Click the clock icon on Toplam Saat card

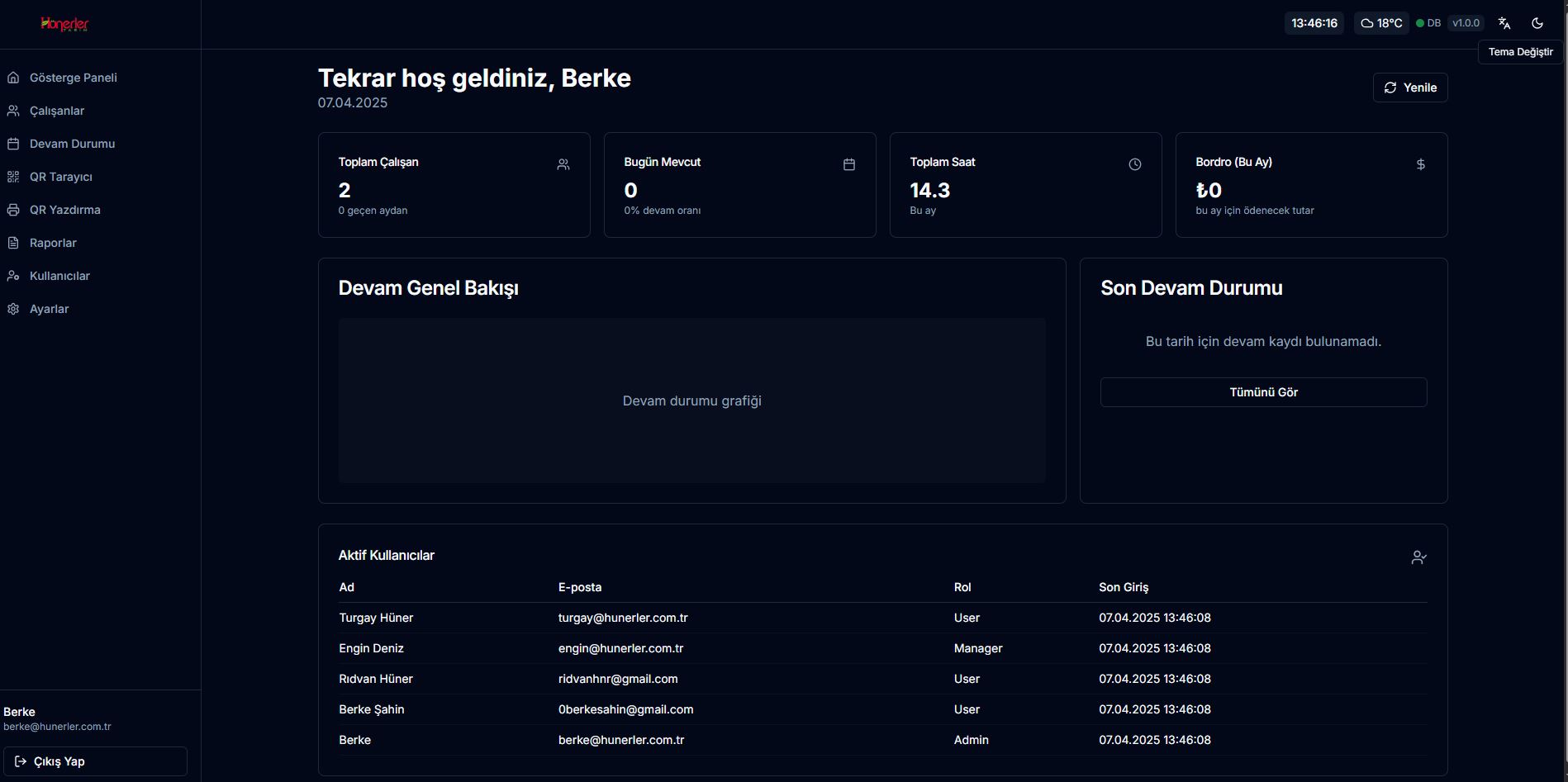1134,164
